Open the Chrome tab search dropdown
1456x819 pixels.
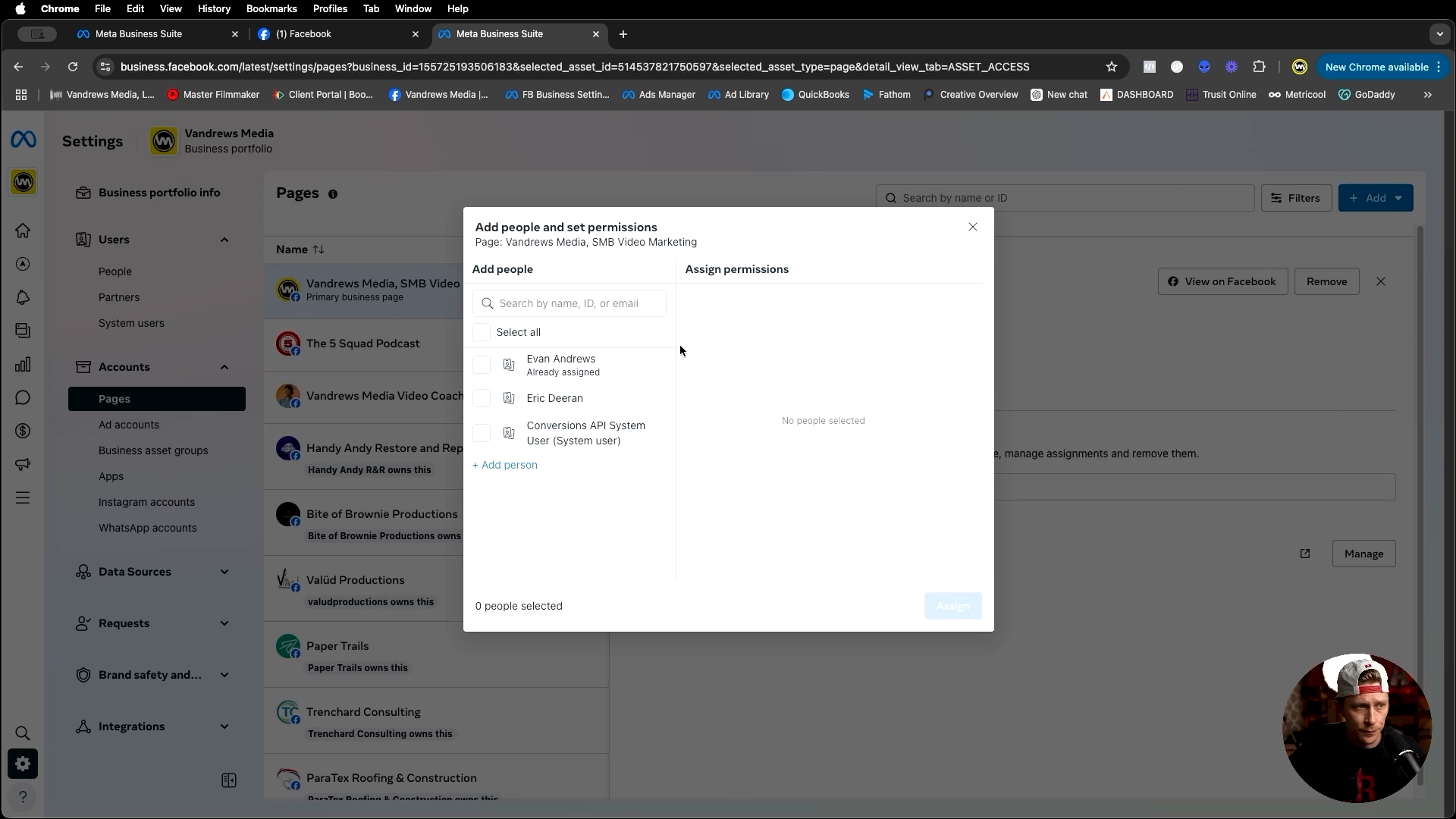(1439, 34)
